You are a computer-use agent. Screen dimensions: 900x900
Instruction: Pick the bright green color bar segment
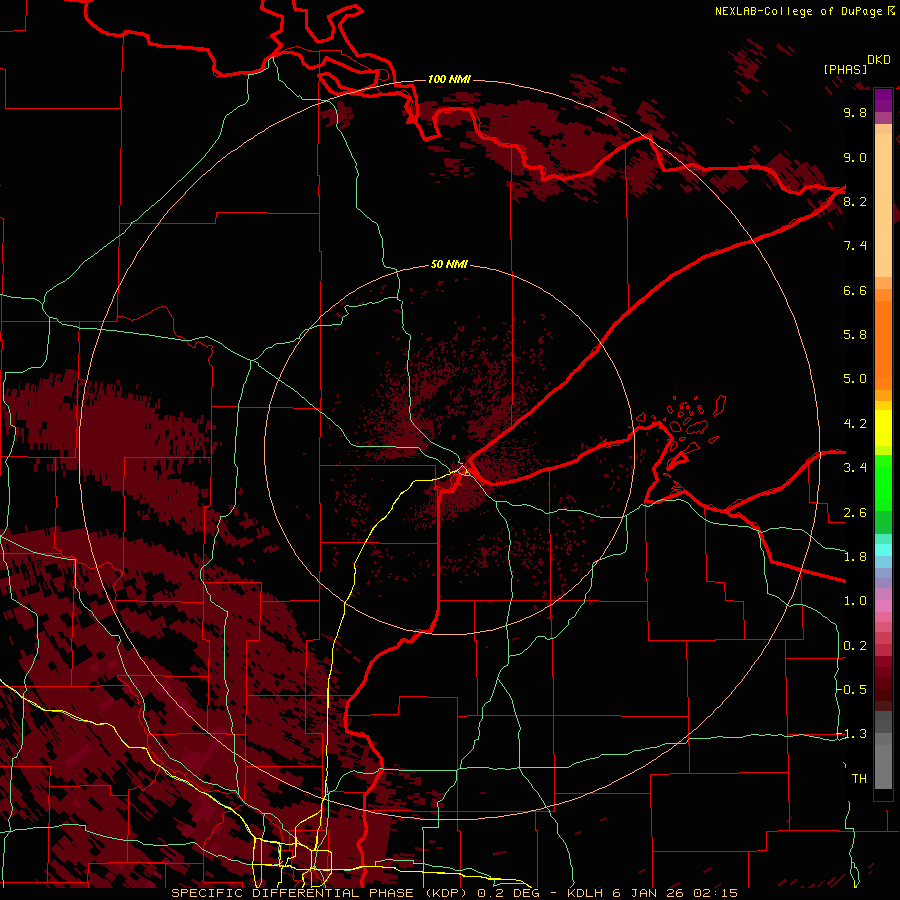click(883, 482)
